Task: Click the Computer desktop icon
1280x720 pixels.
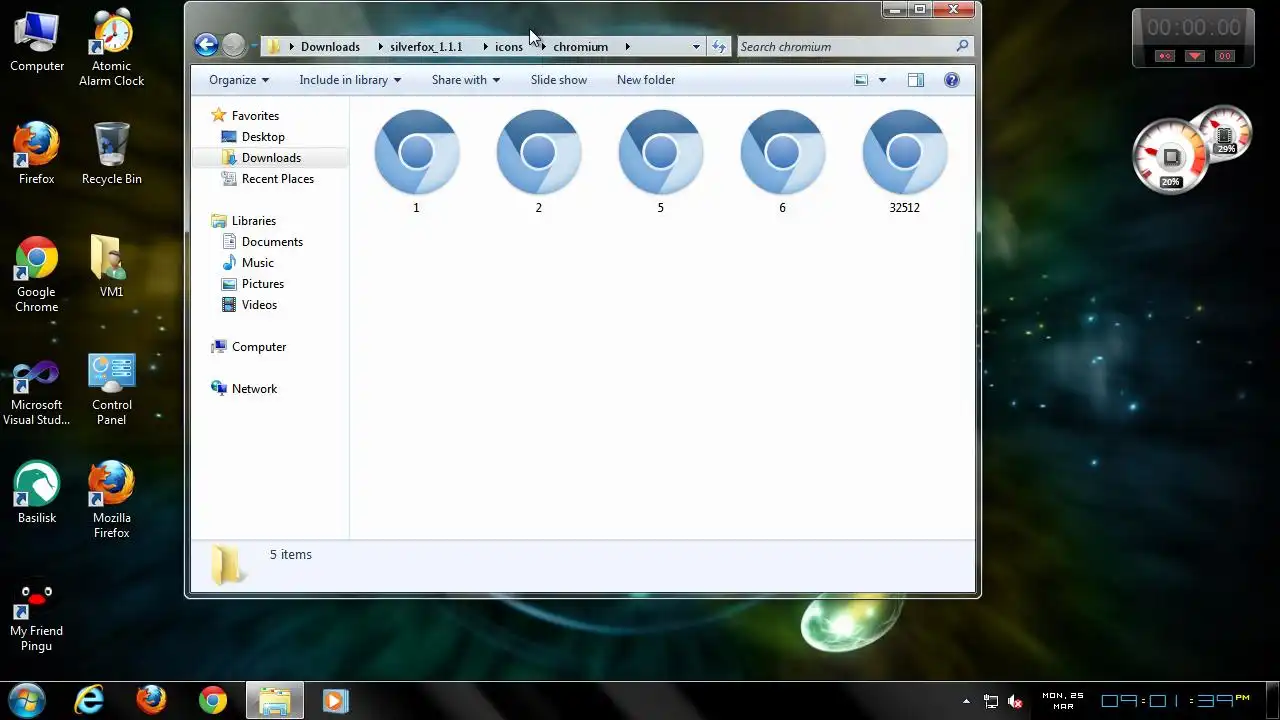Action: point(37,41)
